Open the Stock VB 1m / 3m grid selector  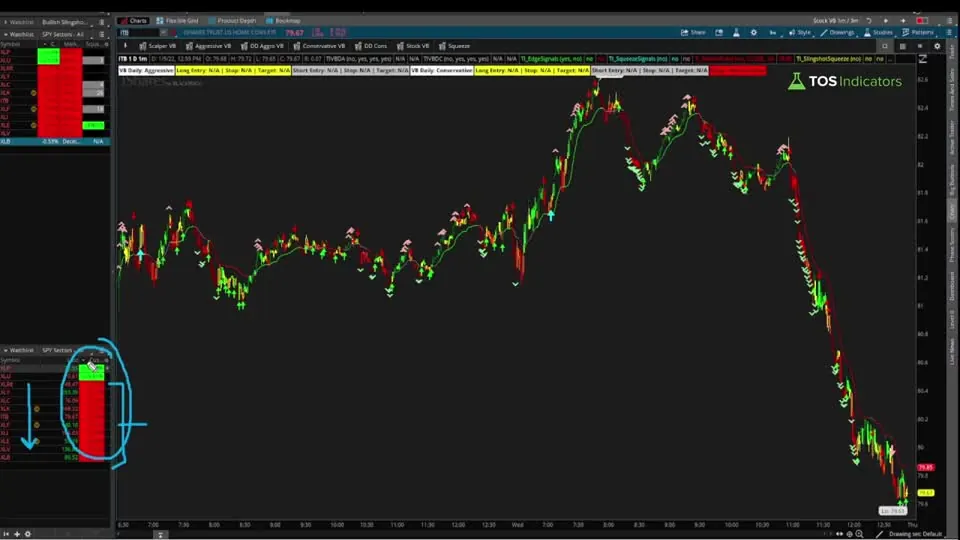point(835,20)
